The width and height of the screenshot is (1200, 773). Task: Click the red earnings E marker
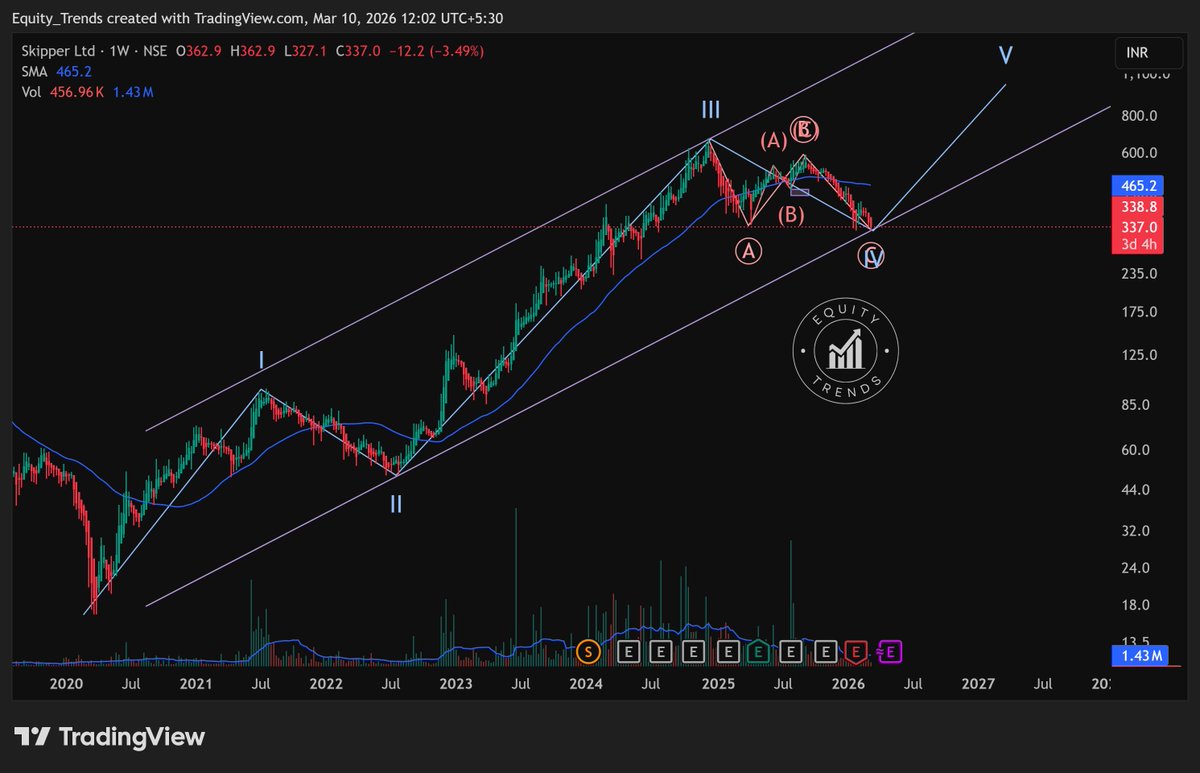855,652
